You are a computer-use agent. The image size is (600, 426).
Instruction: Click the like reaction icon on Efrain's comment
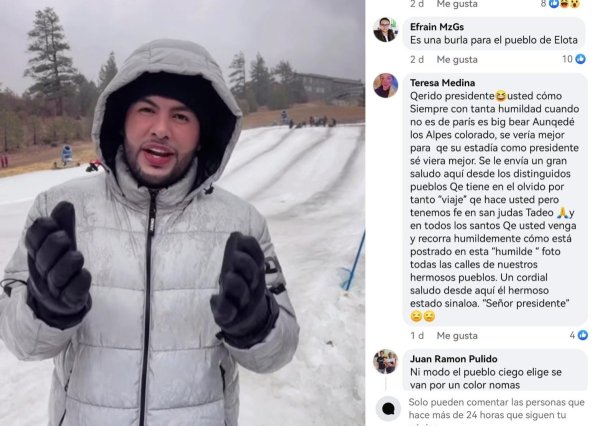580,59
